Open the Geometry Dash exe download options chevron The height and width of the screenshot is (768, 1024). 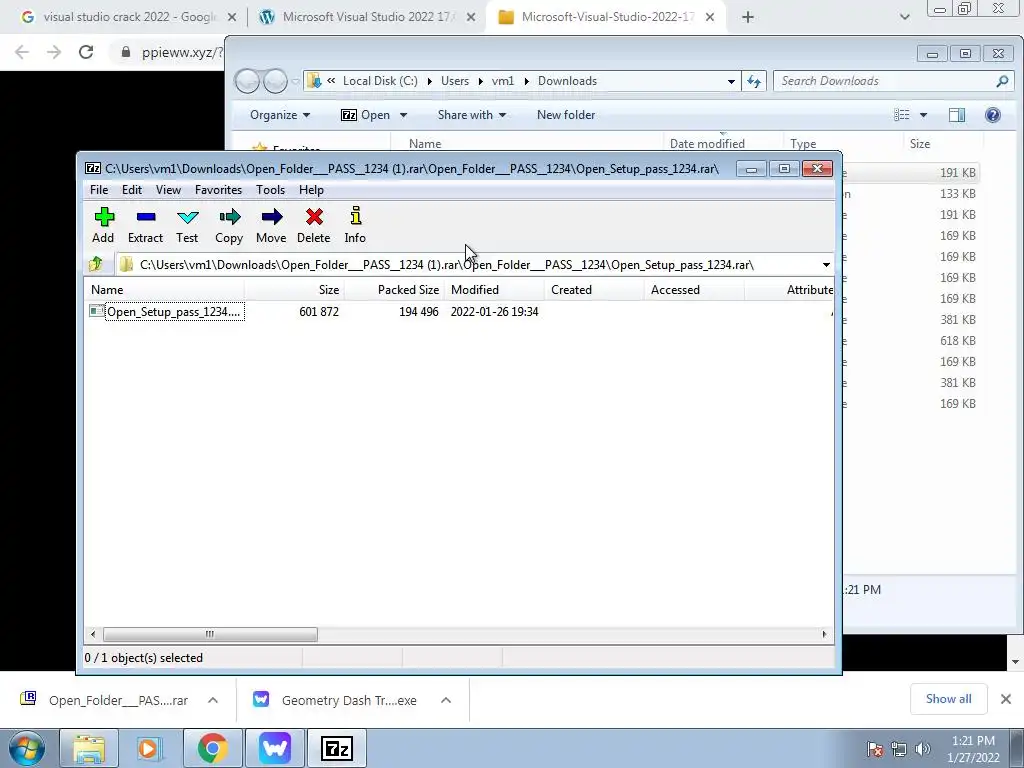[446, 700]
